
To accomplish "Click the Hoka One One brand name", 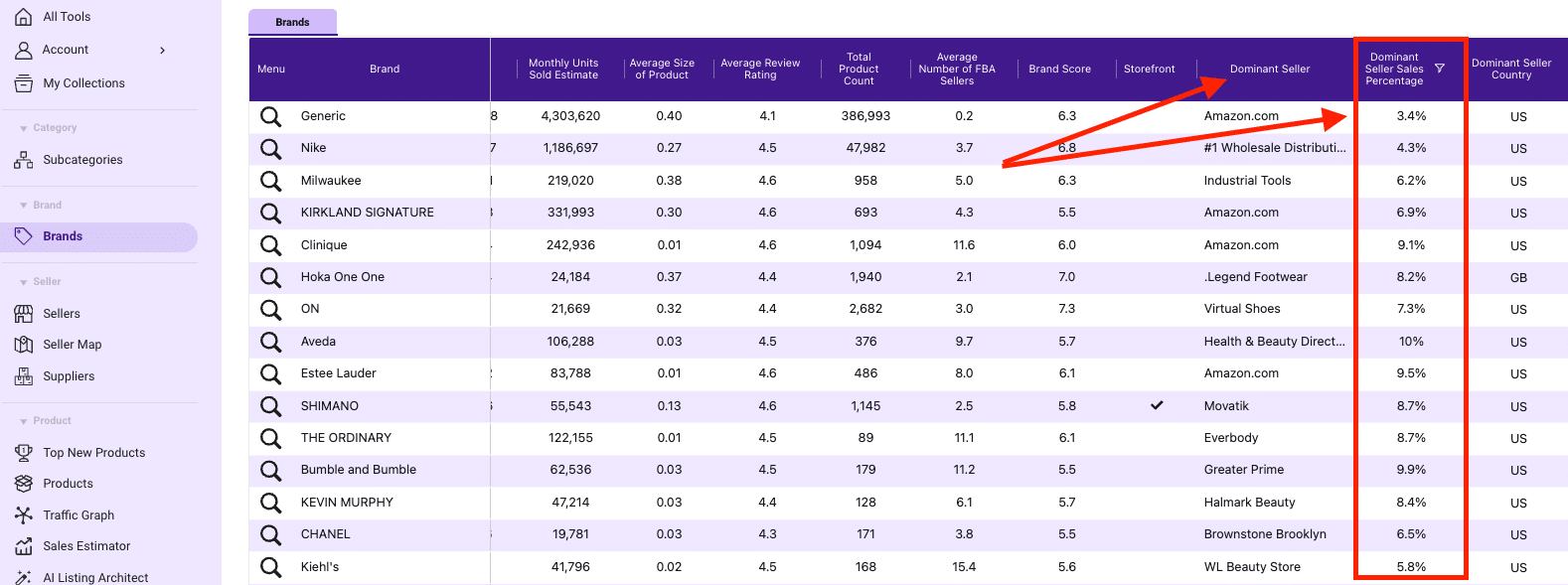I will (x=343, y=277).
